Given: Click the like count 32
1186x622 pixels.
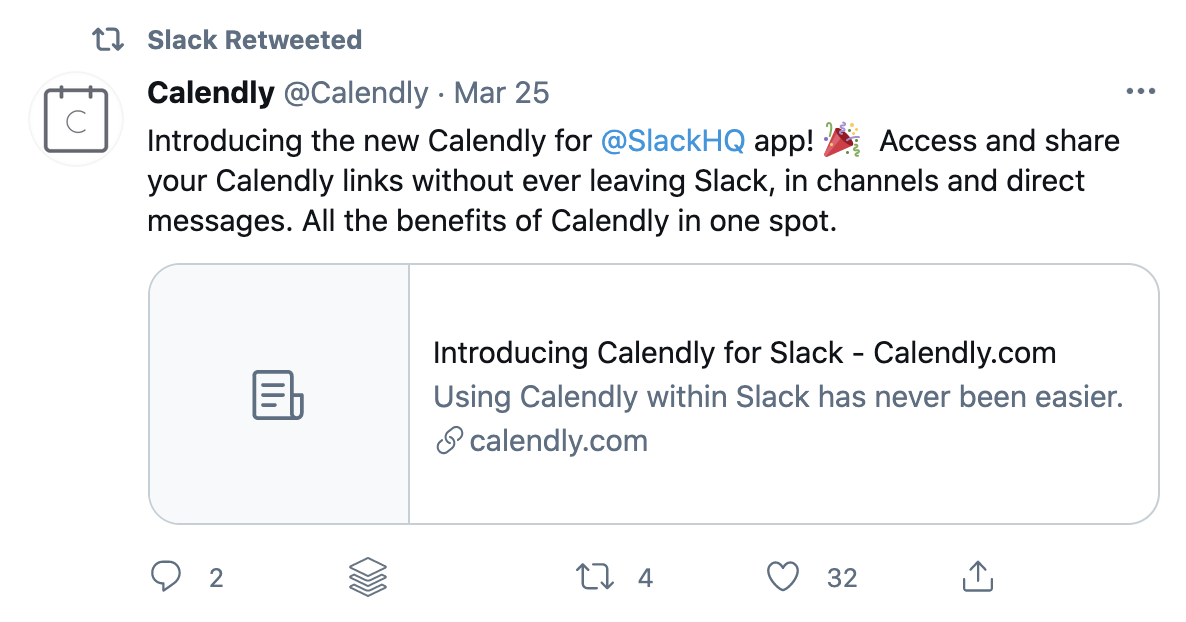Looking at the screenshot, I should click(842, 578).
